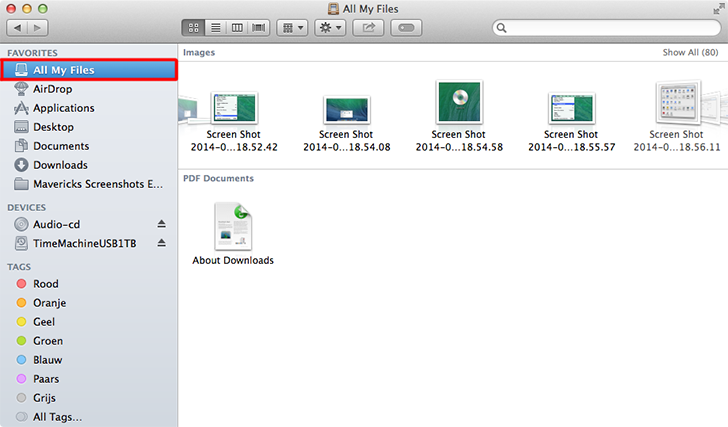
Task: Zoom the window with the green button
Action: 43,9
